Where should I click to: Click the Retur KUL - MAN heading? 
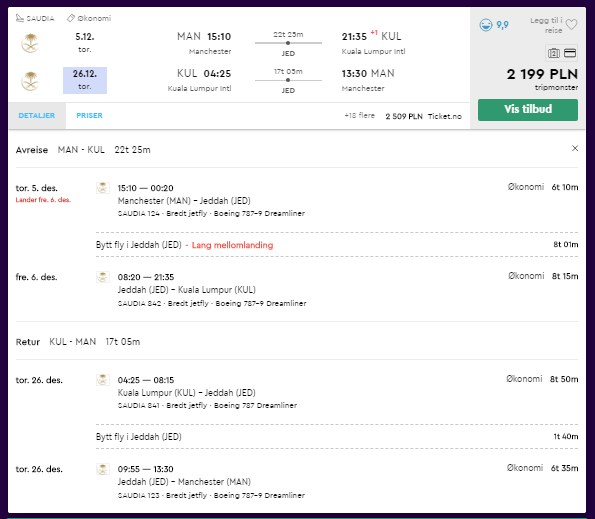78,342
